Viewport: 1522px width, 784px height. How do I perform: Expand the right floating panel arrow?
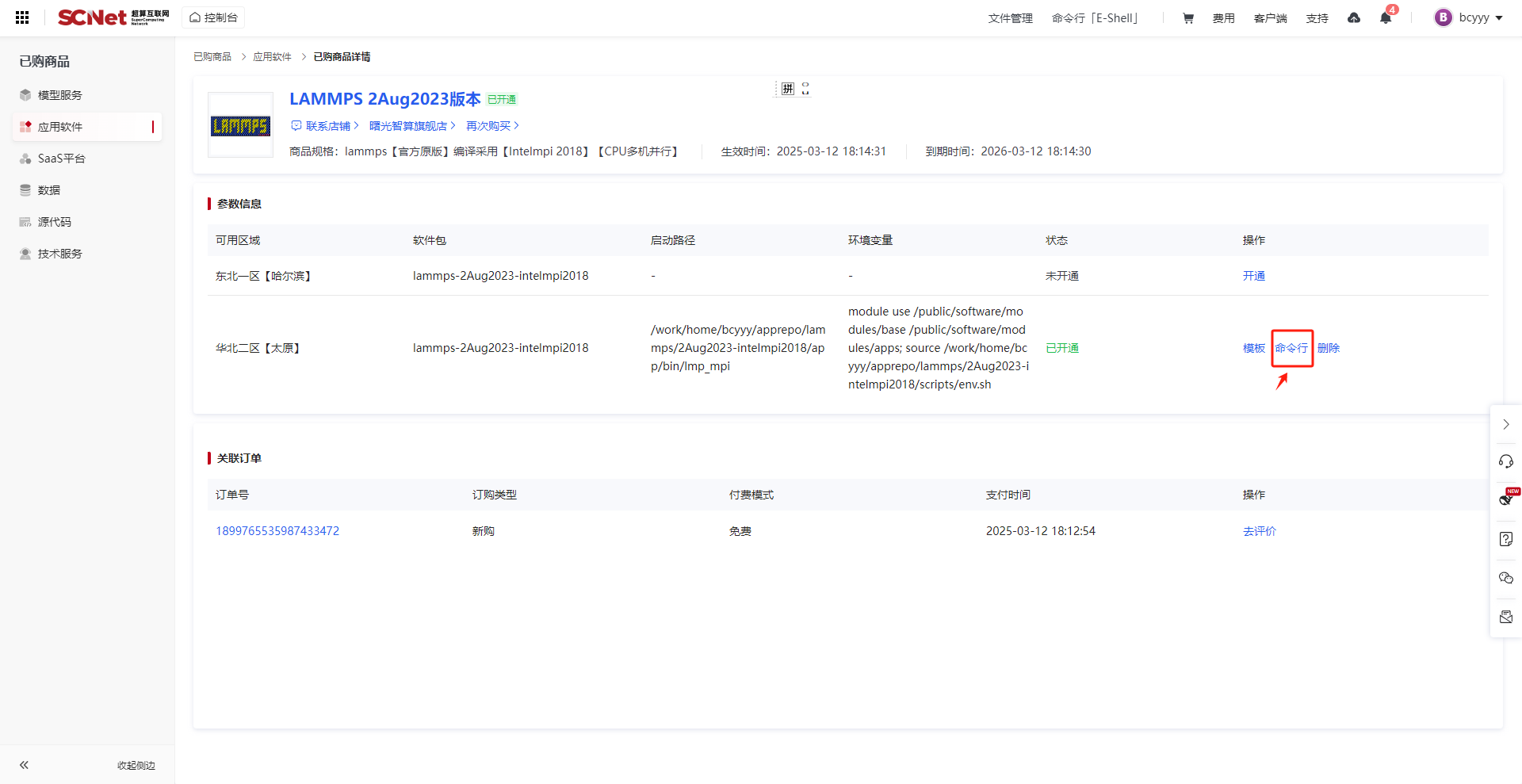(1505, 425)
